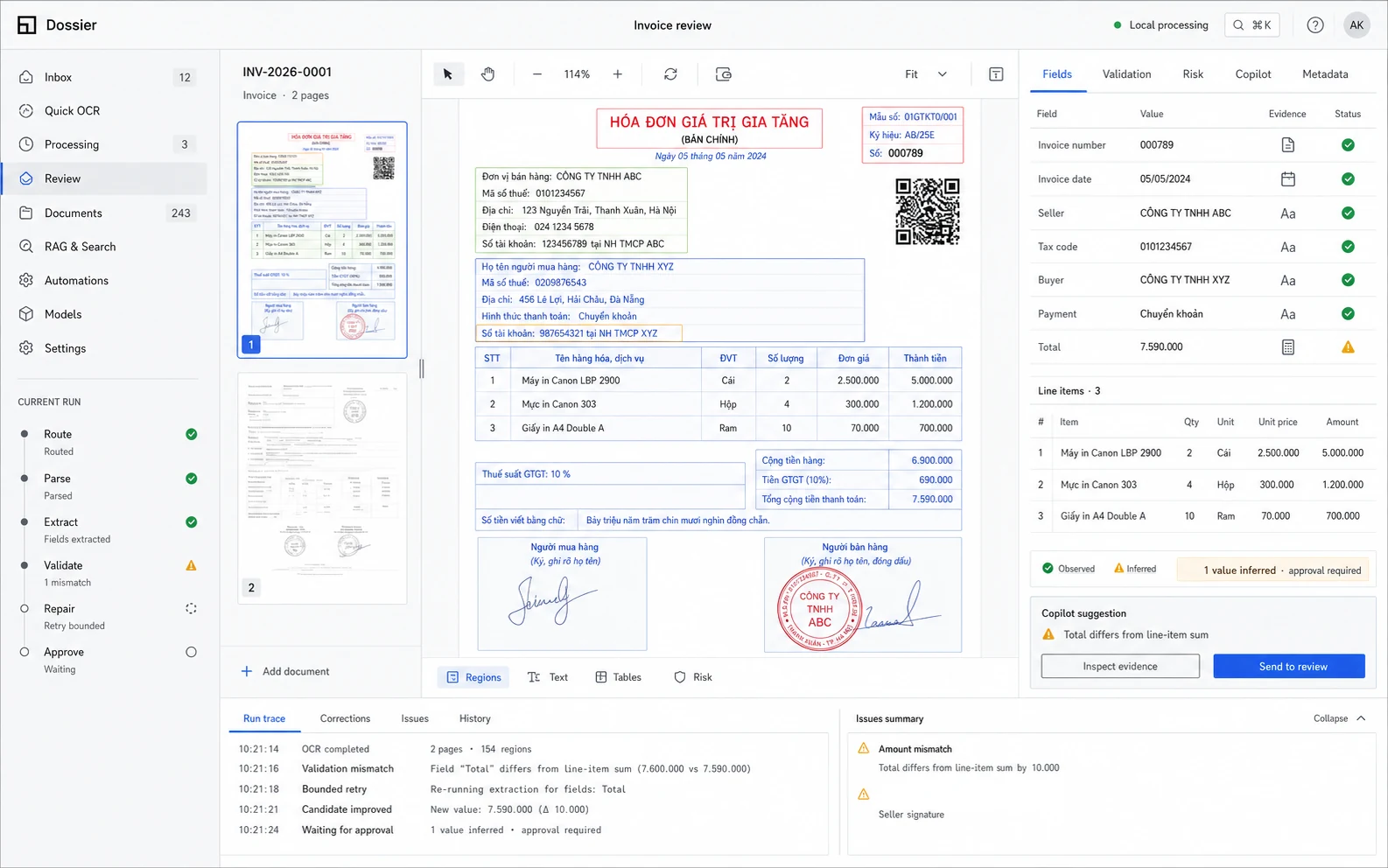Toggle the Regions overlay view
The width and height of the screenshot is (1388, 868).
click(x=474, y=677)
